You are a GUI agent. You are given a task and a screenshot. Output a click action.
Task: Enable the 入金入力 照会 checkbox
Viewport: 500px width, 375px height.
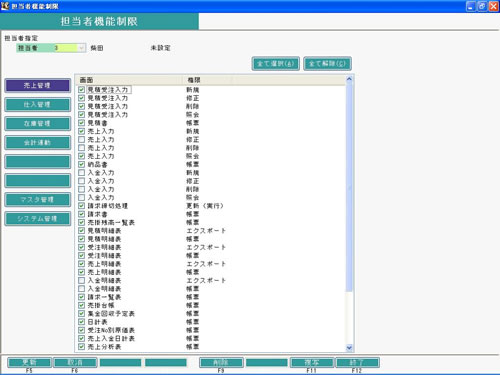81,198
